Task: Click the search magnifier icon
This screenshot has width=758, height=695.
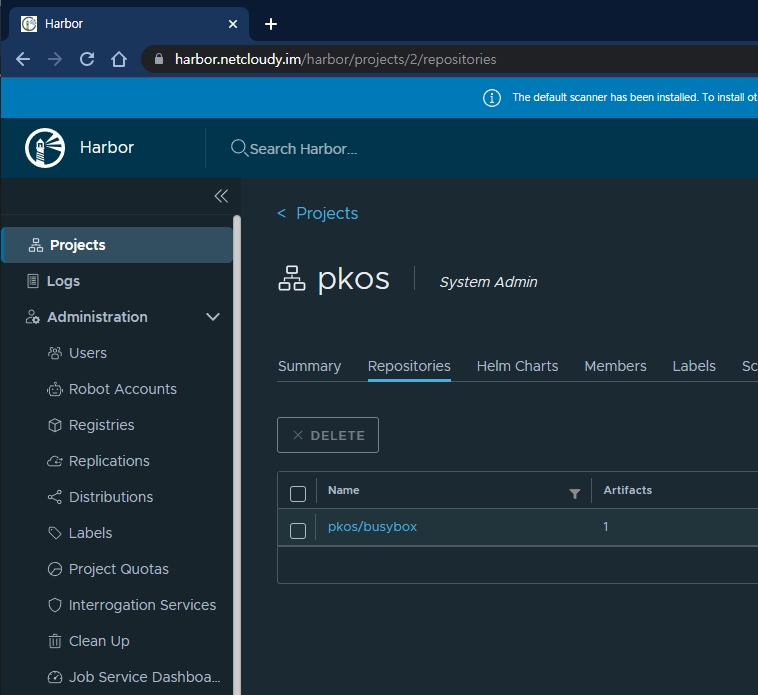Action: [239, 147]
